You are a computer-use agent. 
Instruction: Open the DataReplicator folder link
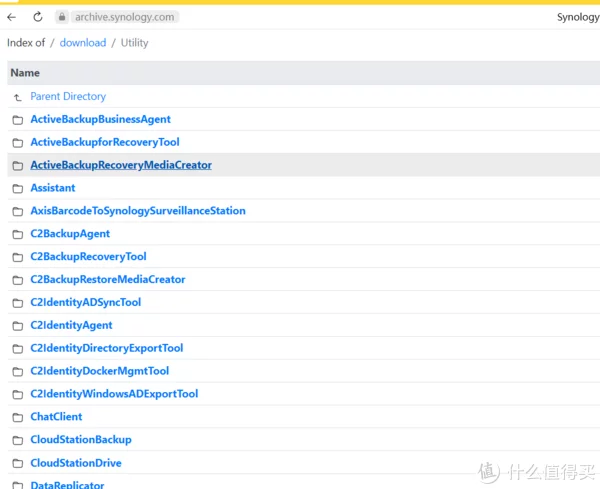[67, 485]
